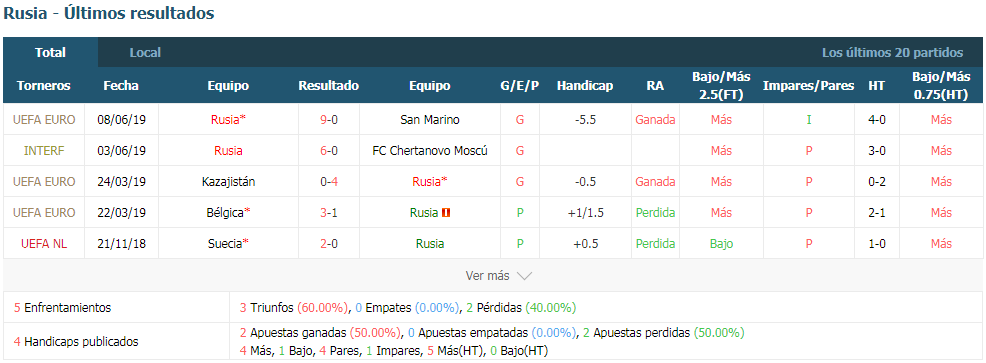Click the 0-4 Kazajistán match score
986x363 pixels.
point(329,182)
